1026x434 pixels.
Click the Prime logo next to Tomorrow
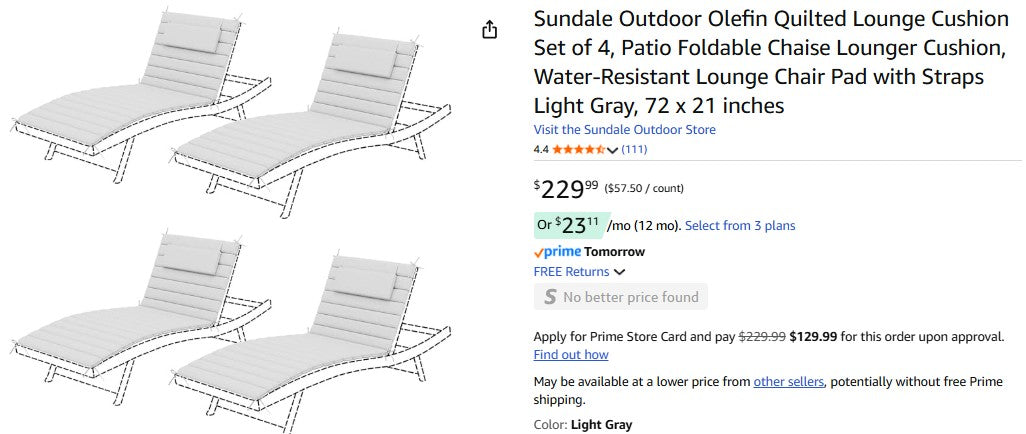(x=557, y=252)
